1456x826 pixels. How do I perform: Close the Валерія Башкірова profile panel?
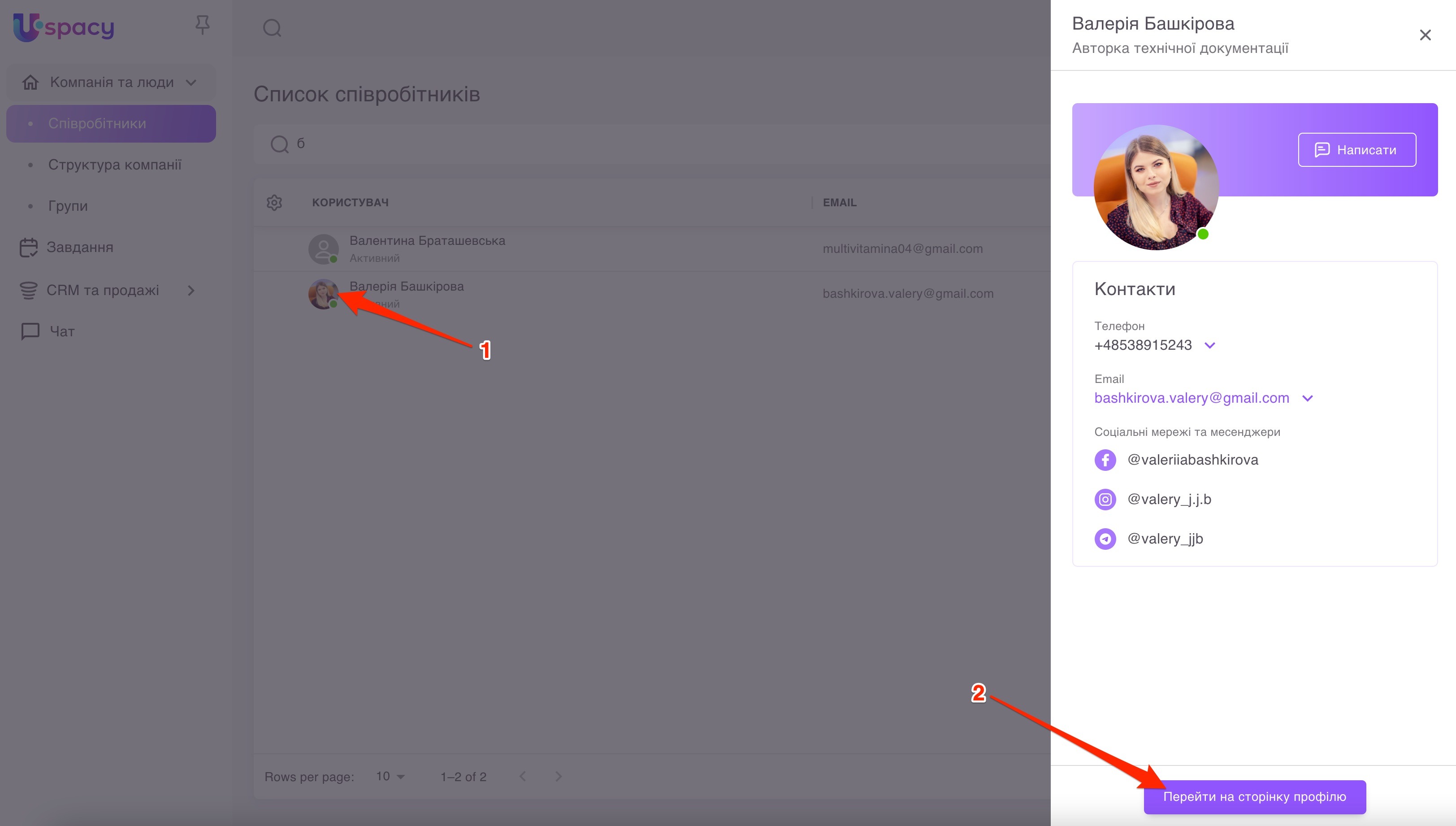[x=1425, y=35]
